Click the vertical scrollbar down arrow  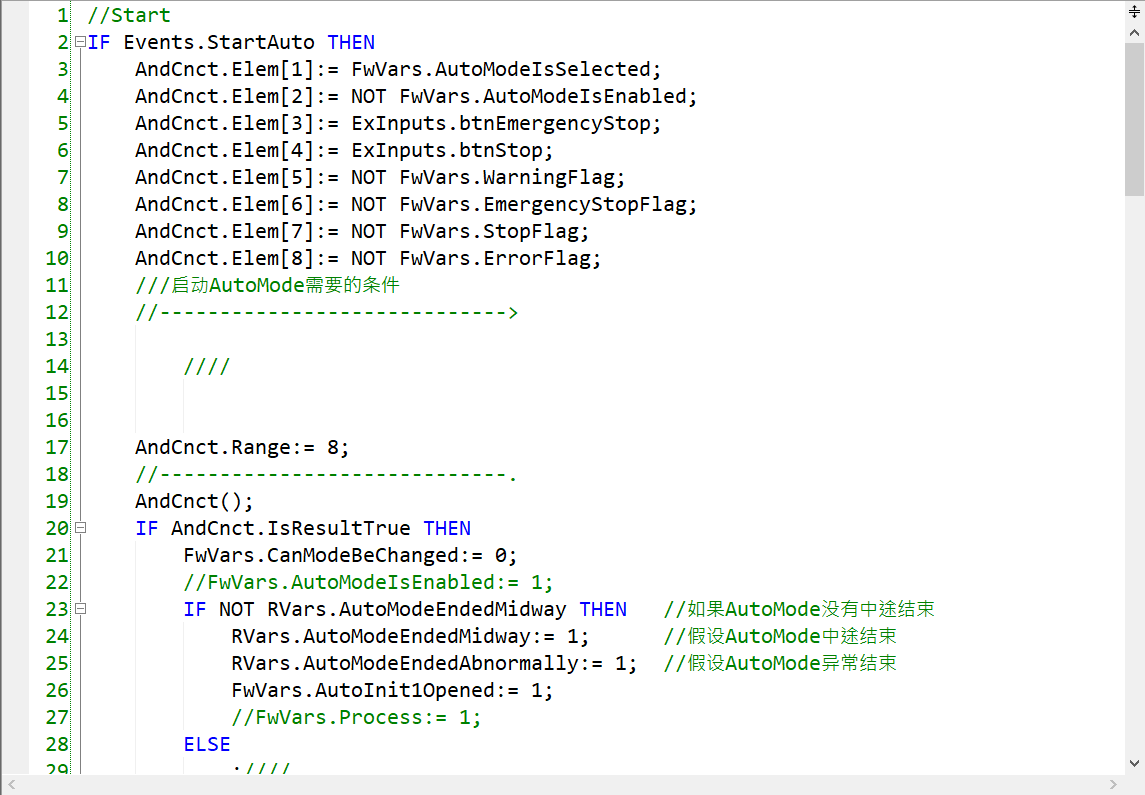pyautogui.click(x=1134, y=762)
